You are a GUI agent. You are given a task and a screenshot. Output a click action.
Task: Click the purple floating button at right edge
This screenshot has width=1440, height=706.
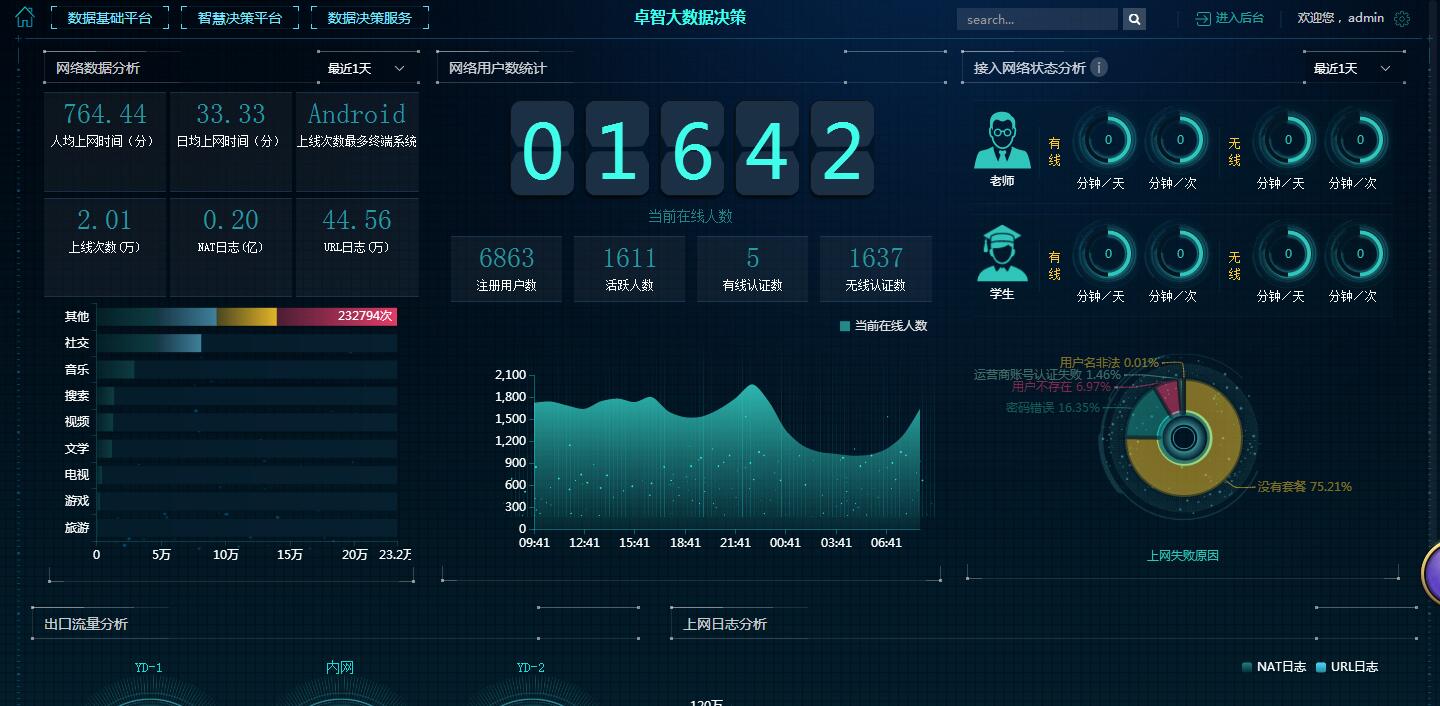[x=1431, y=573]
